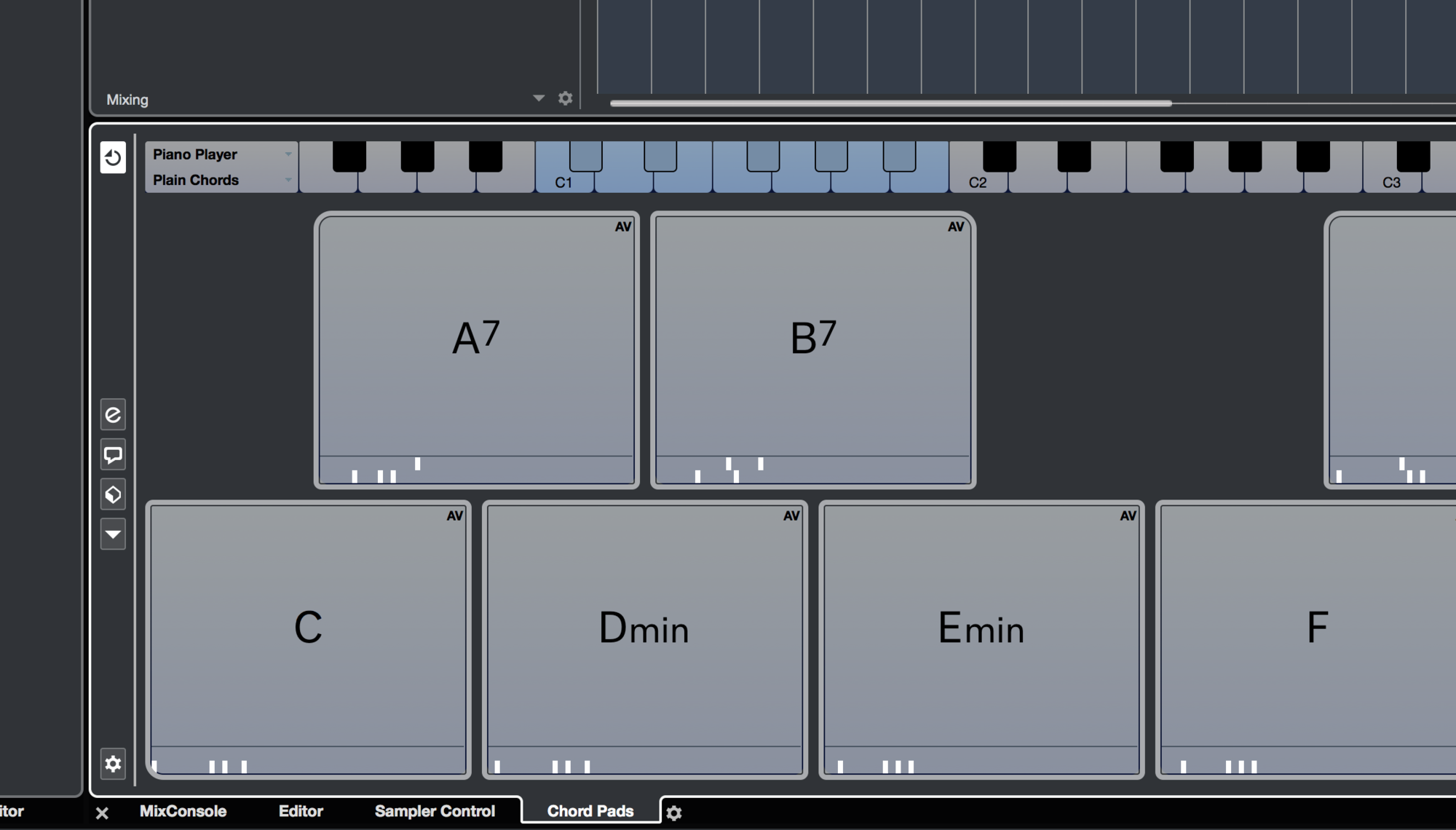
Task: Click the close X in the bottom bar
Action: click(x=102, y=813)
